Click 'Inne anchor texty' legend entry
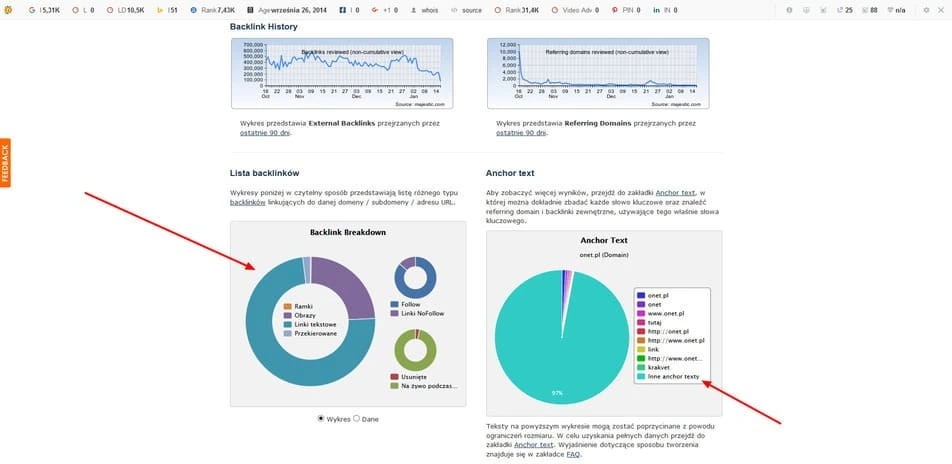 coord(673,376)
